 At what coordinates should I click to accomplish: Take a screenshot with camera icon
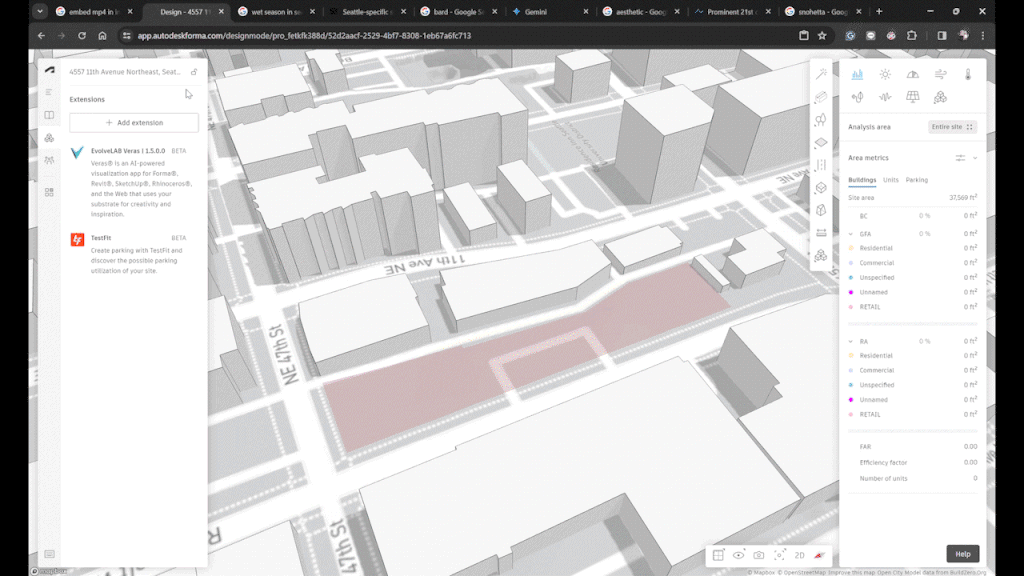coord(759,555)
